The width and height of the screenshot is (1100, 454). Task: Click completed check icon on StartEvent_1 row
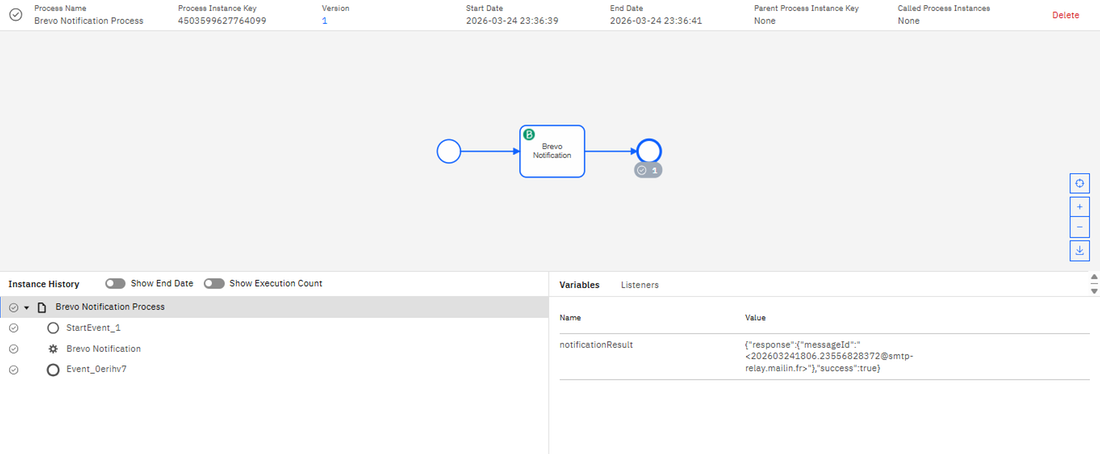pyautogui.click(x=13, y=328)
